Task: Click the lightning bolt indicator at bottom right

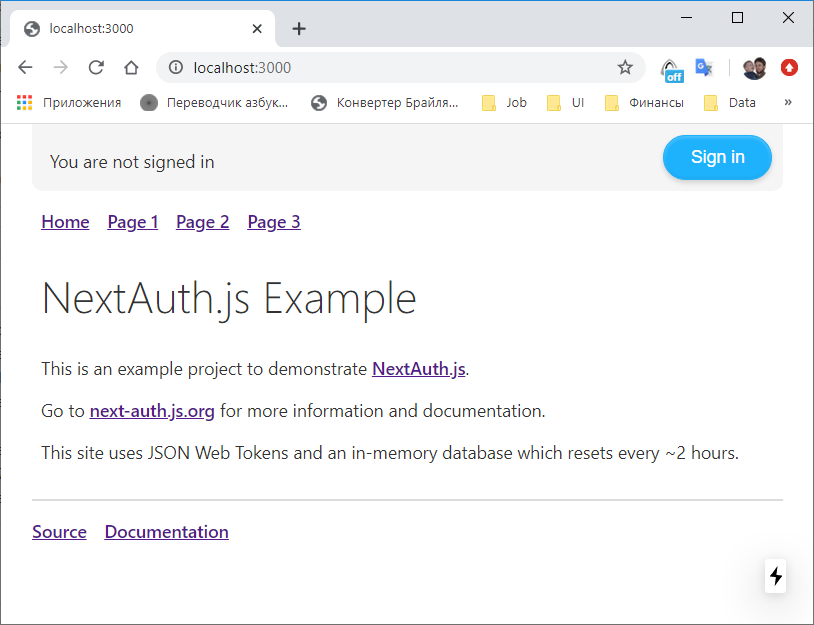Action: tap(775, 576)
